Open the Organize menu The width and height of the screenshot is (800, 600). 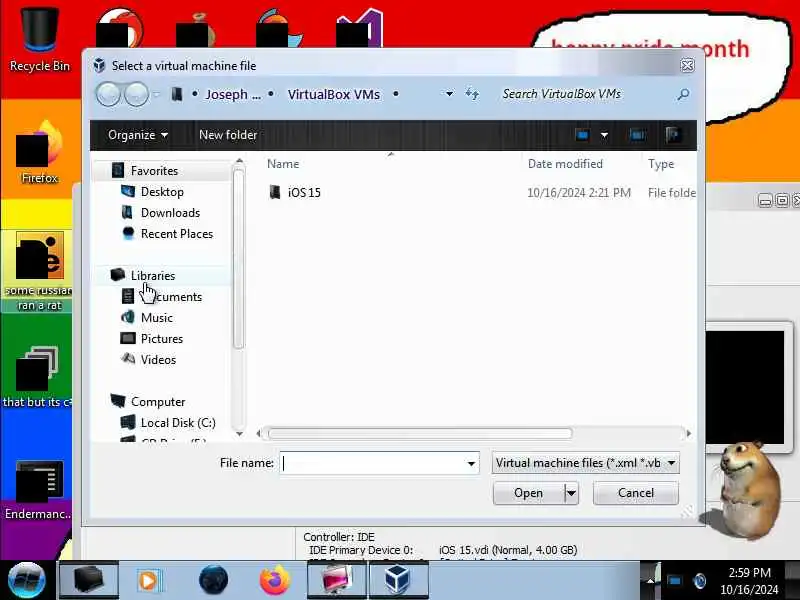click(x=138, y=135)
